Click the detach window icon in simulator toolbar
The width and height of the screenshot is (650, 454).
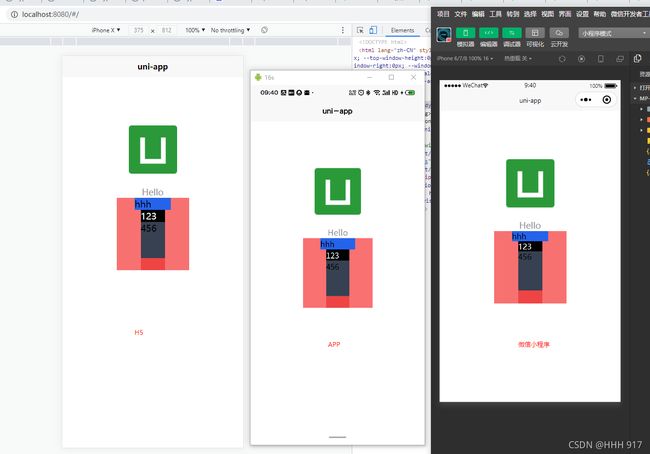click(620, 59)
